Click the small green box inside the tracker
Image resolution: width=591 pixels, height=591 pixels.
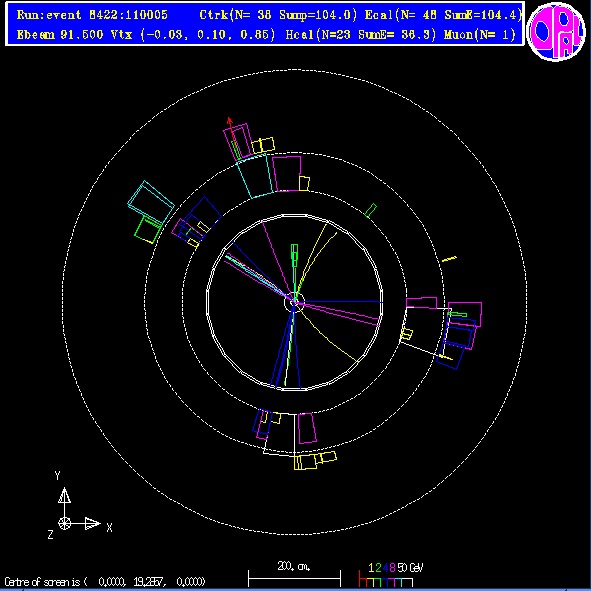[x=294, y=256]
